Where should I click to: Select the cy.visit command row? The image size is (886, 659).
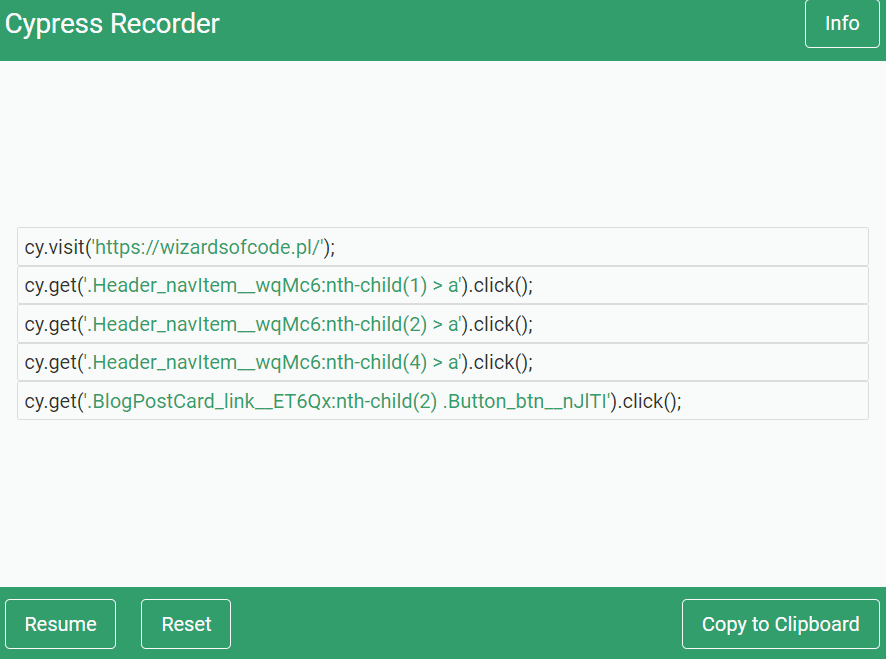[x=443, y=246]
